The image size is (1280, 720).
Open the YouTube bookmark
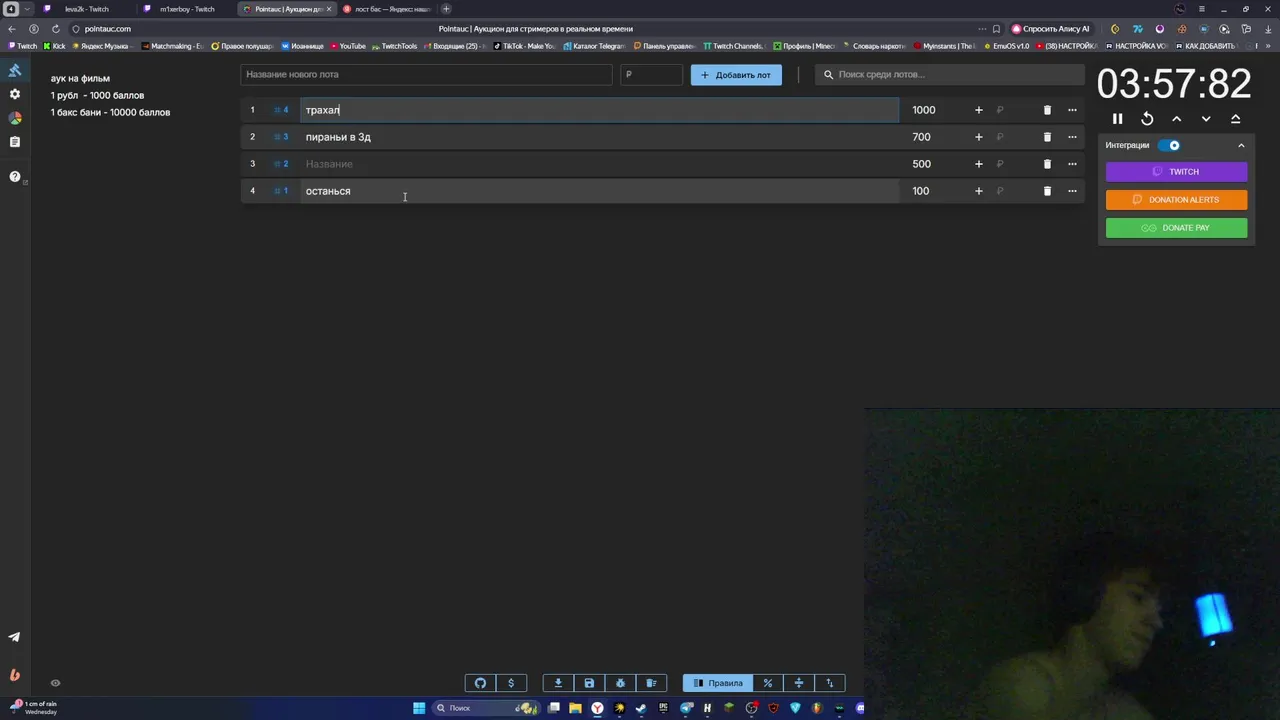pyautogui.click(x=347, y=46)
